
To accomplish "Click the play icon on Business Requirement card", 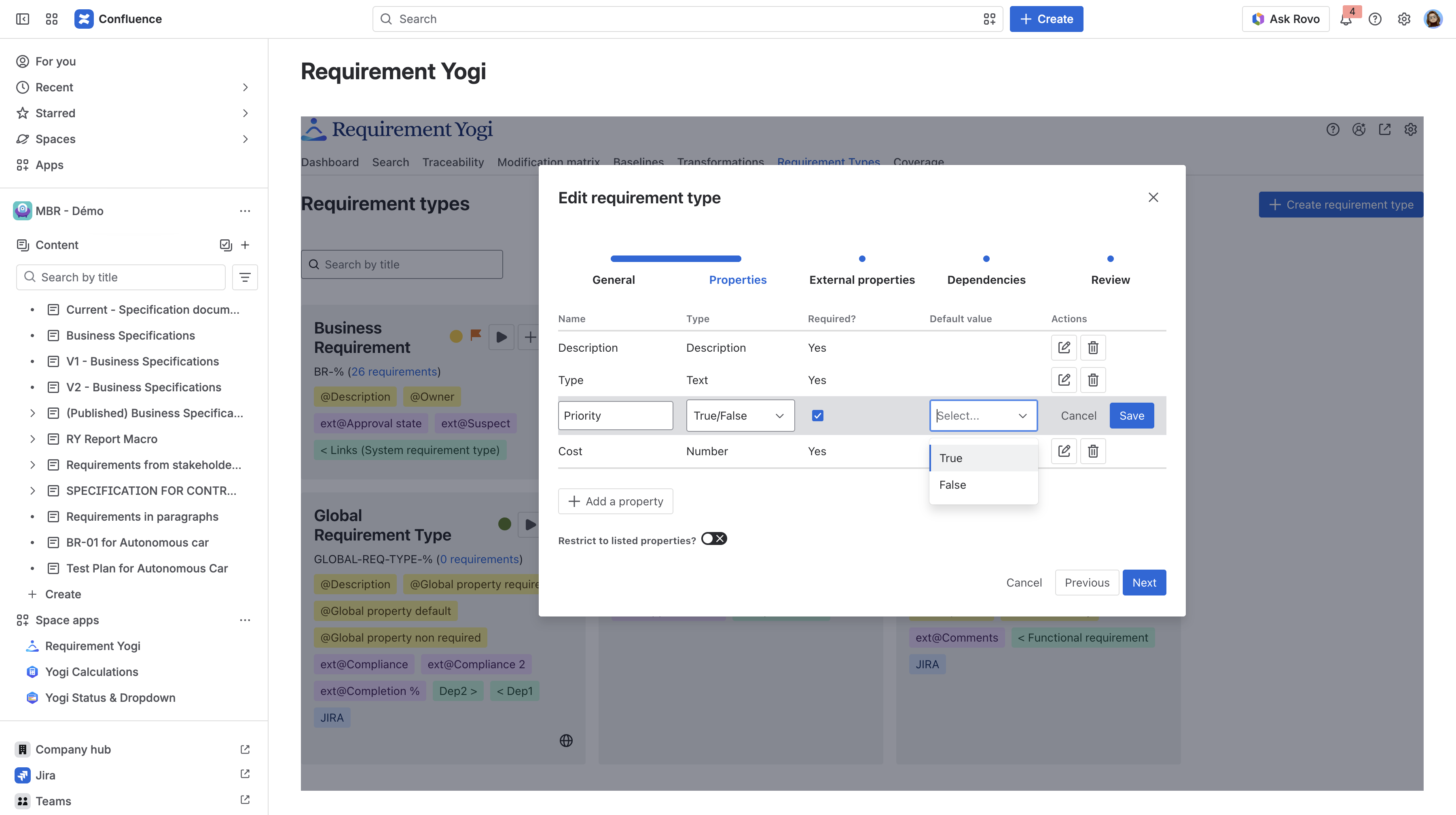I will click(502, 337).
